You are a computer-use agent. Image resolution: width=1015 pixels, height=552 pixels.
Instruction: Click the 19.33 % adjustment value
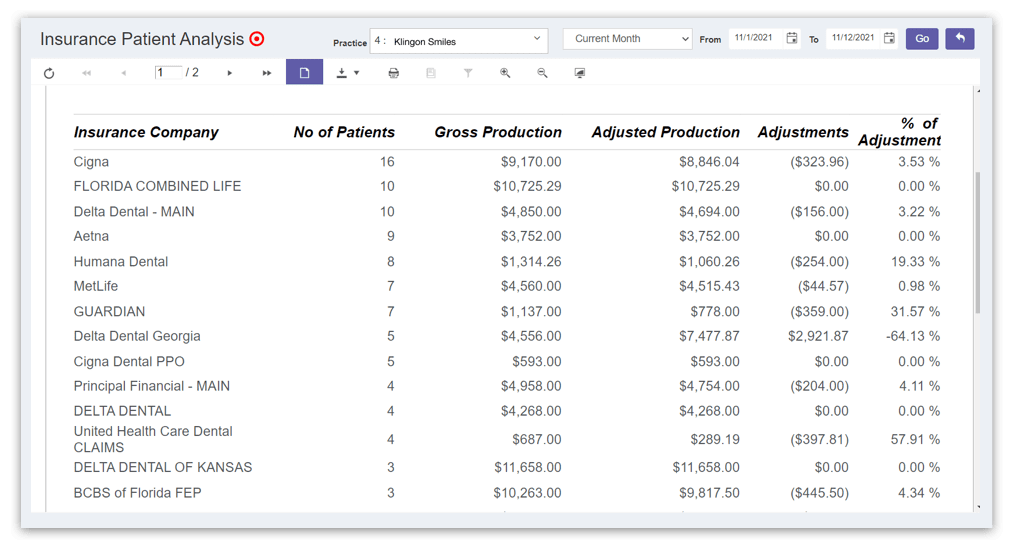pos(915,261)
